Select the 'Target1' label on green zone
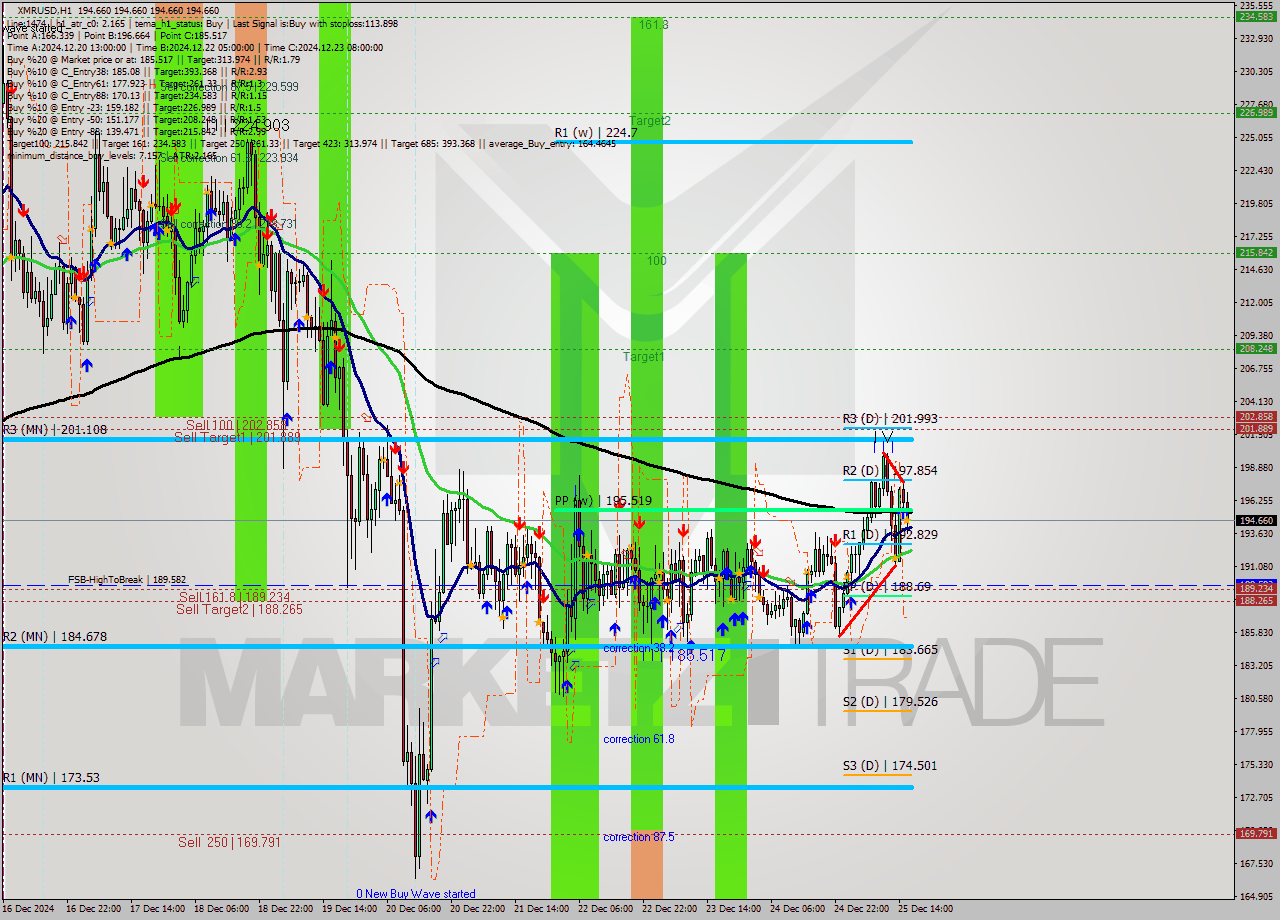Image resolution: width=1280 pixels, height=920 pixels. 643,357
